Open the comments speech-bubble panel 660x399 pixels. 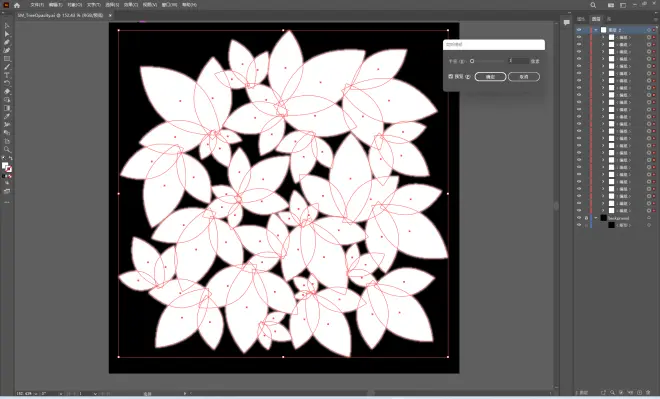tap(567, 22)
